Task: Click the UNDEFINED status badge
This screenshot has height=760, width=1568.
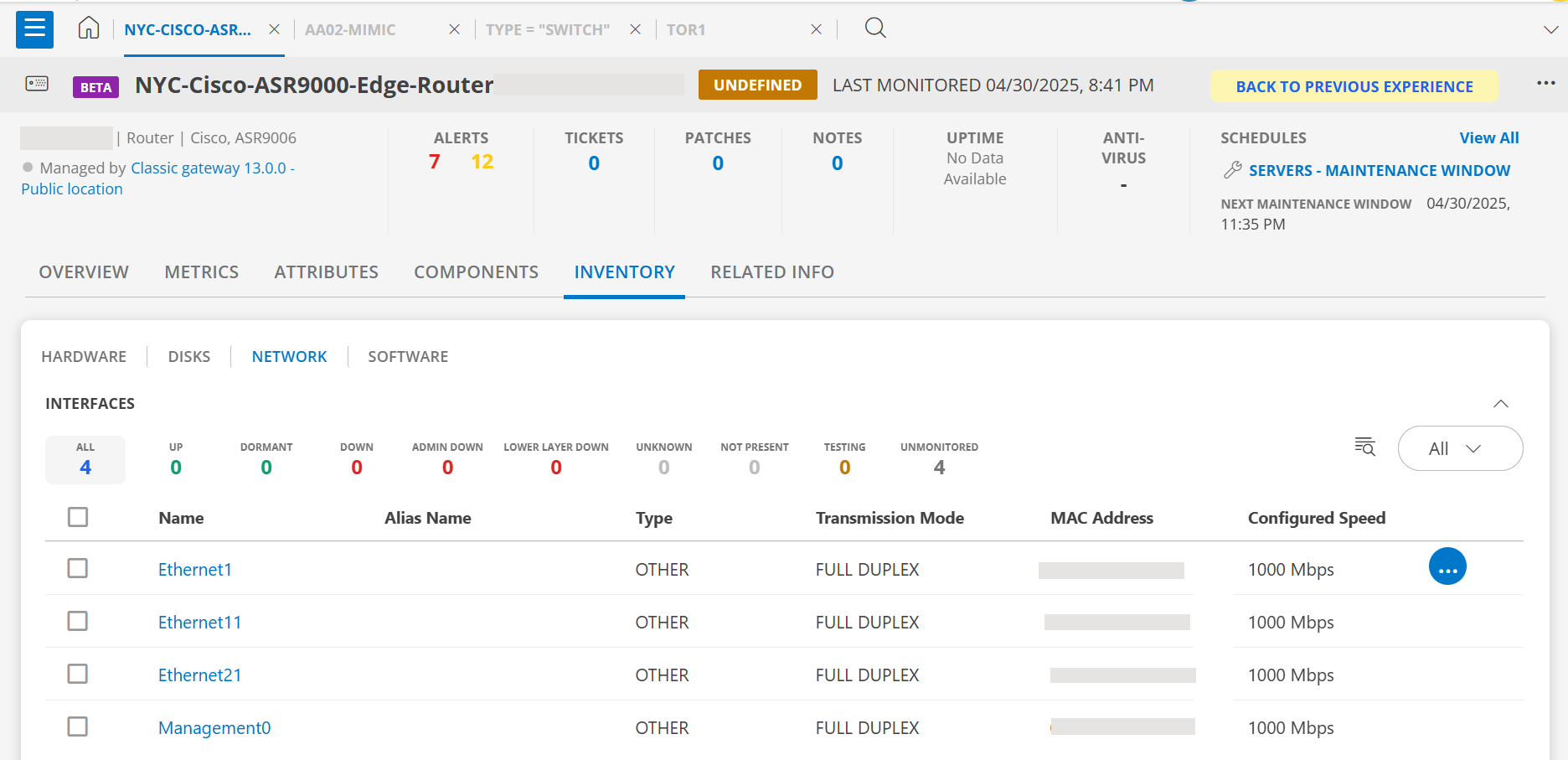Action: pyautogui.click(x=758, y=85)
